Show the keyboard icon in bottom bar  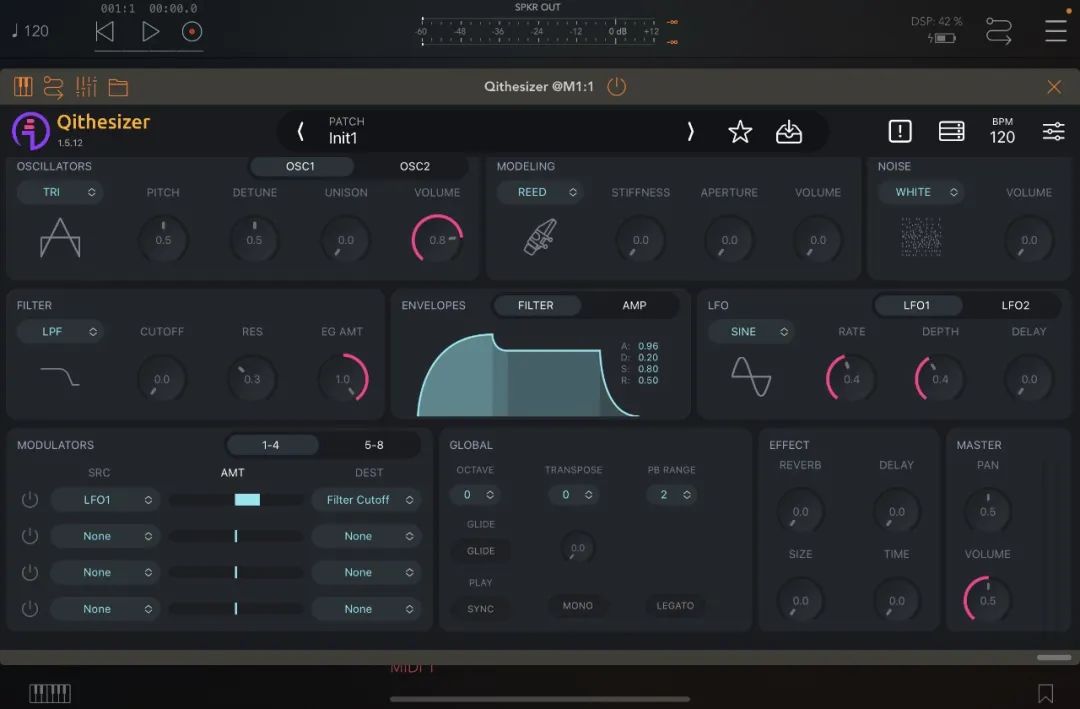50,693
